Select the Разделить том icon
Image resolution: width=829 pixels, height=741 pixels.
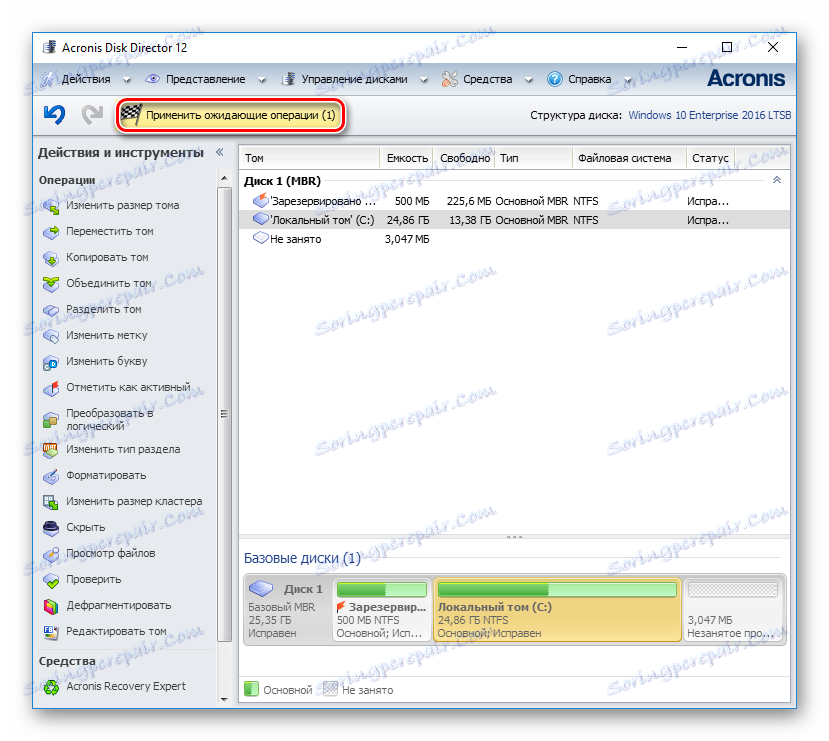coord(51,310)
